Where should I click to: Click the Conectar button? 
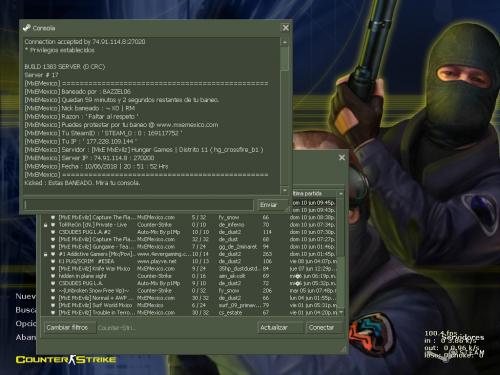click(324, 328)
